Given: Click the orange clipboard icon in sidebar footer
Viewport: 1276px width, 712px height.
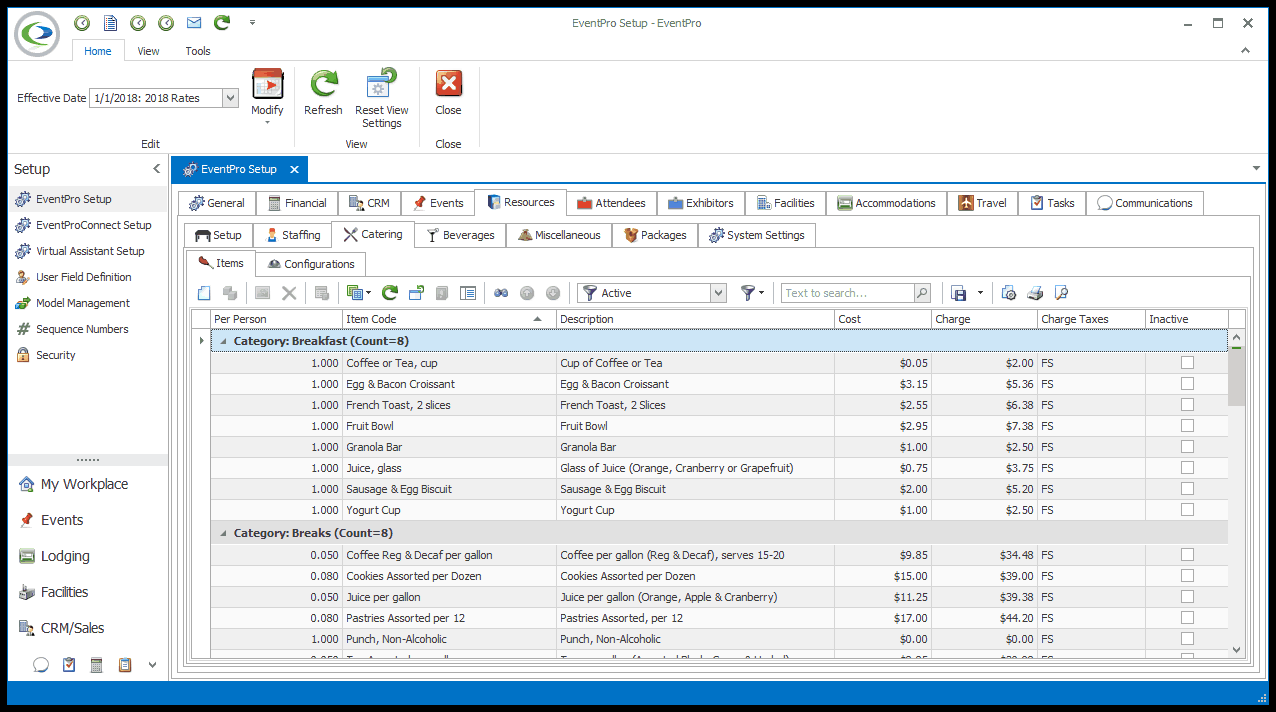Looking at the screenshot, I should (x=125, y=664).
